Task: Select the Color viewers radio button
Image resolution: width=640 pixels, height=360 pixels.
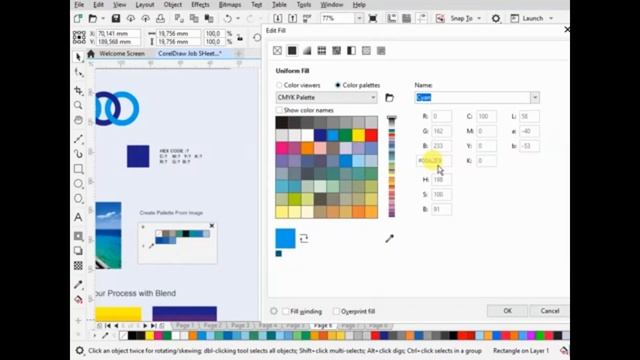Action: (279, 85)
